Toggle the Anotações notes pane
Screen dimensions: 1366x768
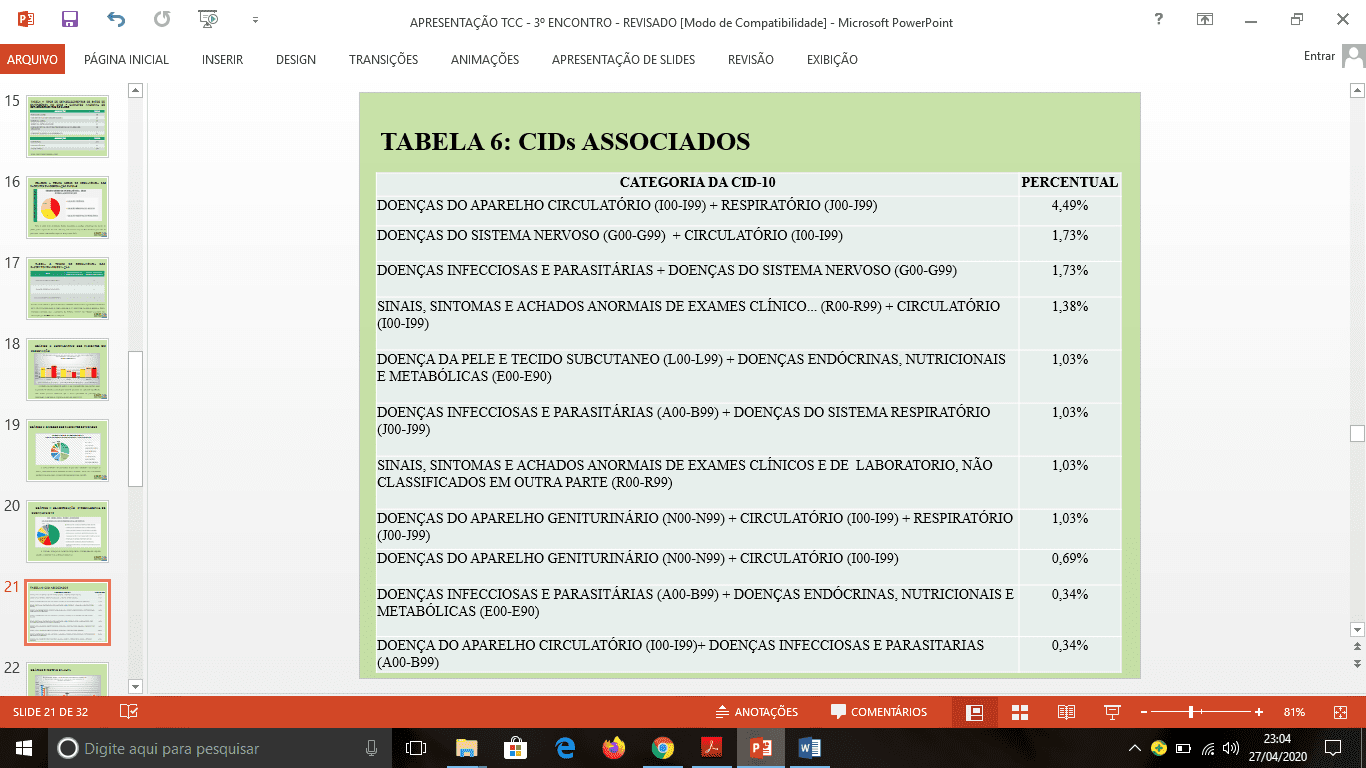click(x=757, y=712)
